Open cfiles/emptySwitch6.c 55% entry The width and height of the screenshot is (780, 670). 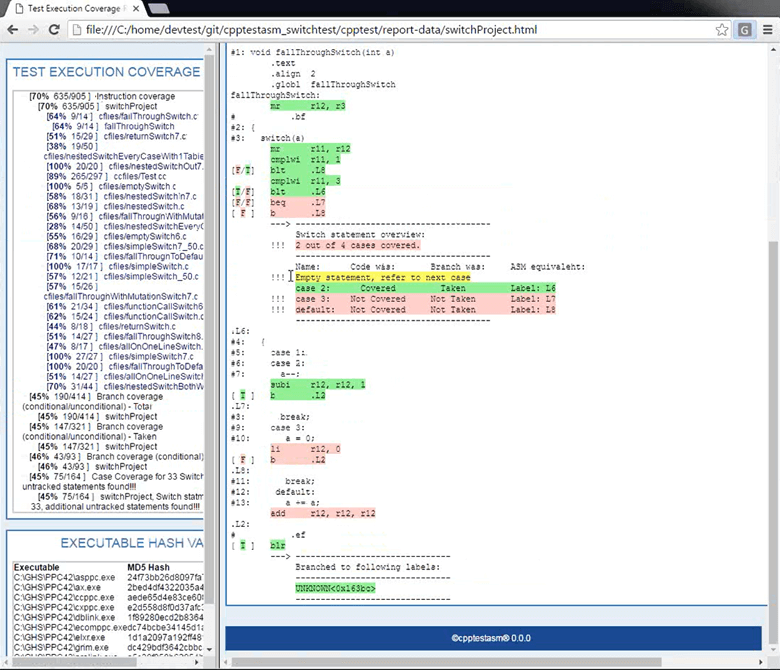(x=116, y=236)
